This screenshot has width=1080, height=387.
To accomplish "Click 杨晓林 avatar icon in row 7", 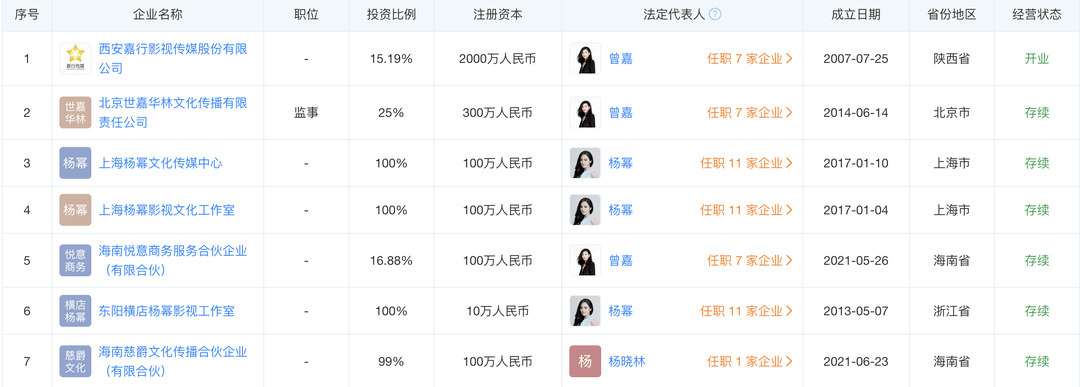I will [585, 361].
